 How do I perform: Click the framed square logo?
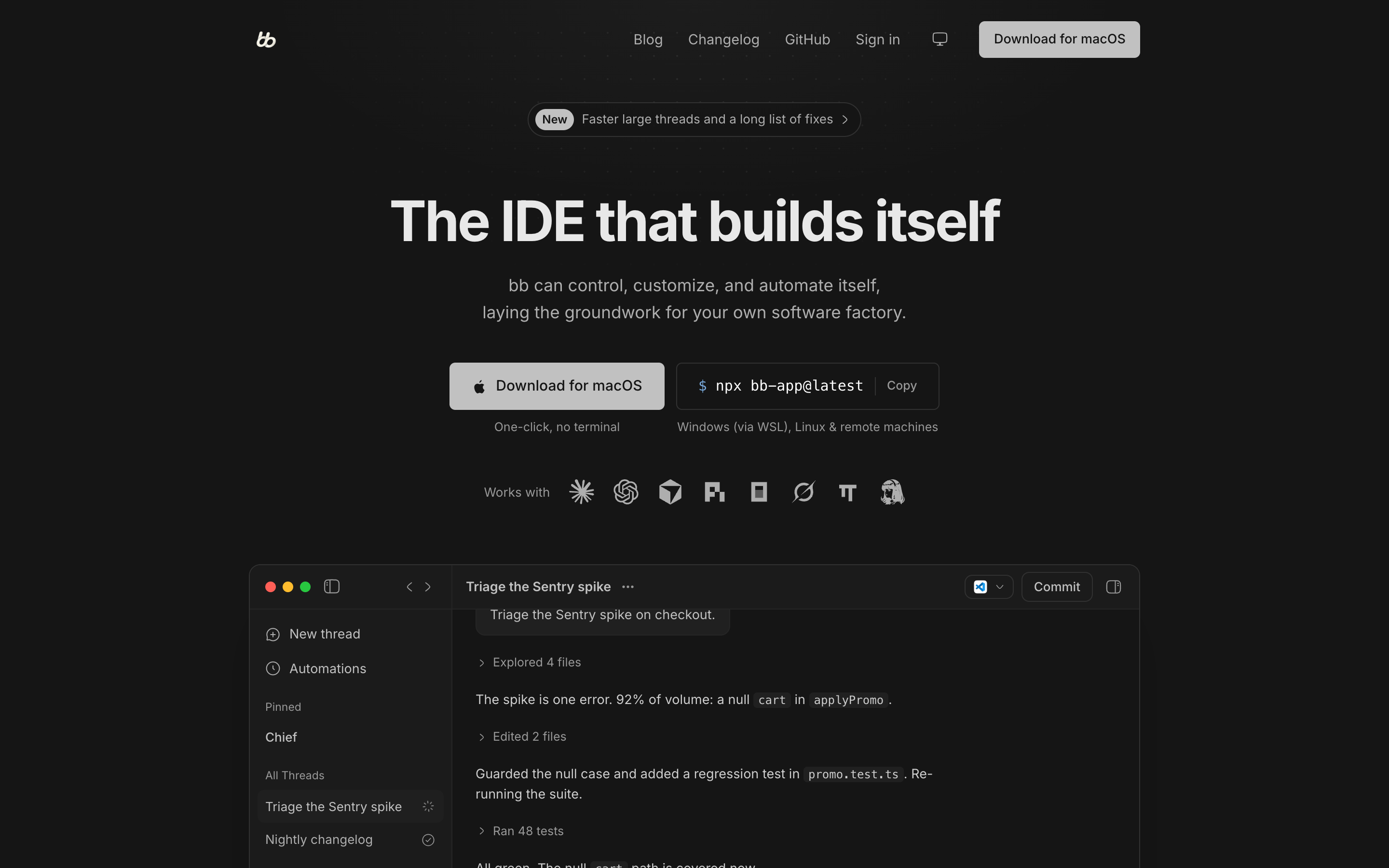point(759,492)
